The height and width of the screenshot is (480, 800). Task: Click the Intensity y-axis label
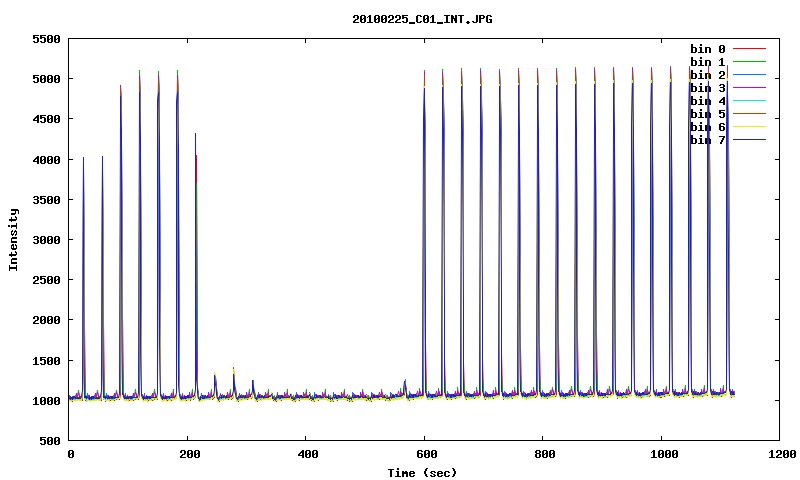click(13, 239)
